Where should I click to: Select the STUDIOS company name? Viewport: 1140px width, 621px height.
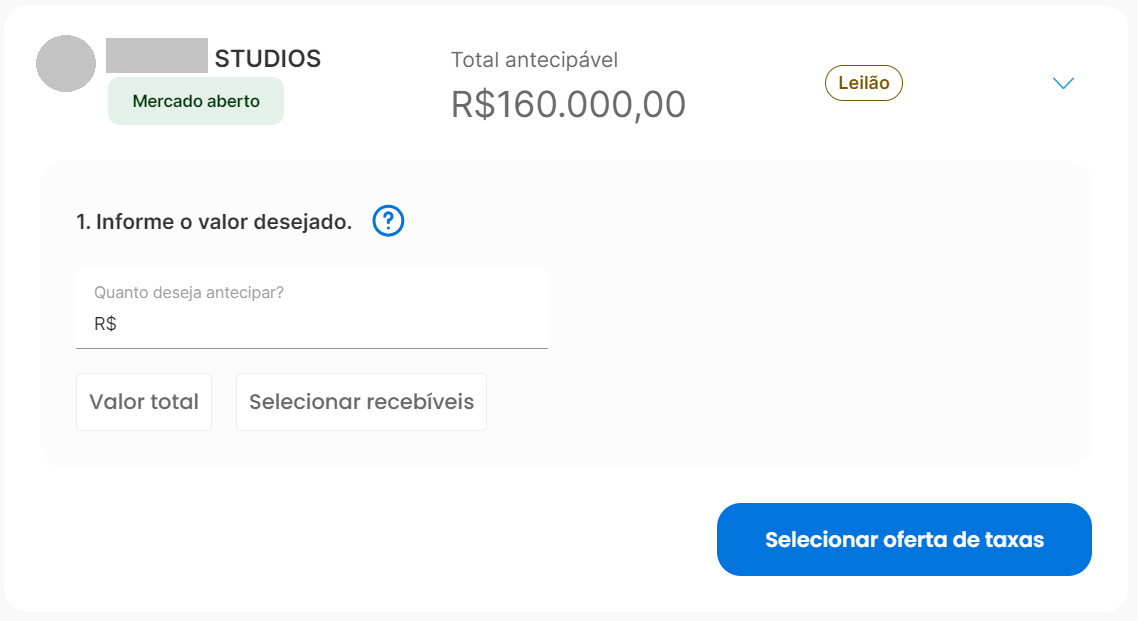coord(268,58)
